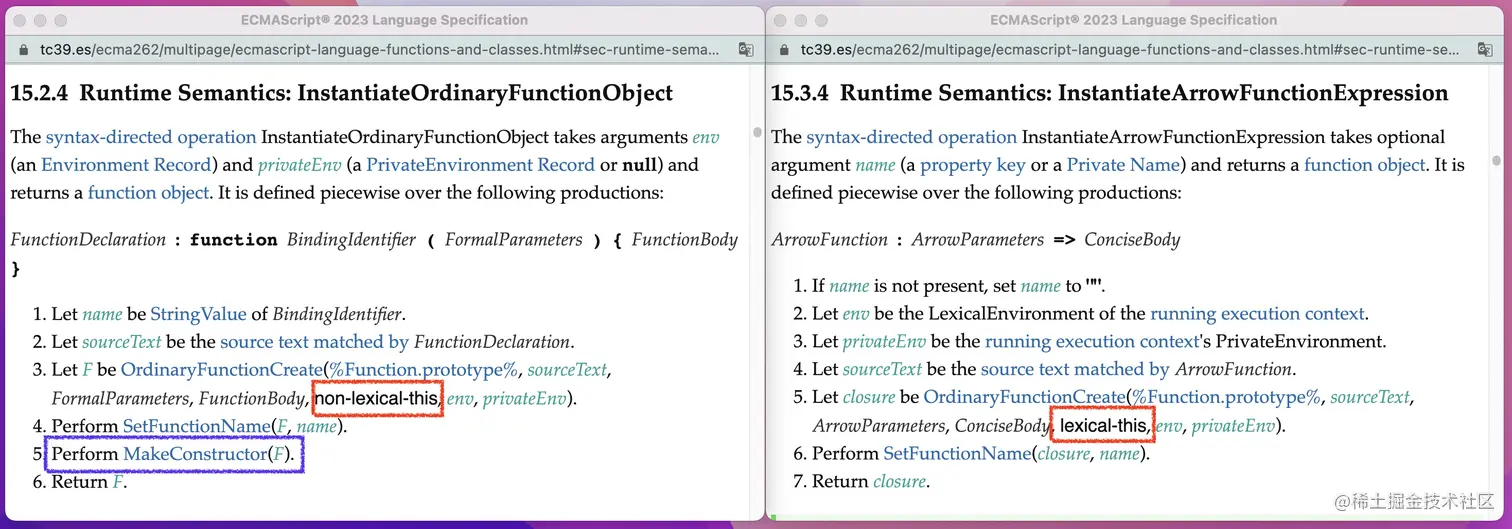Click the lock icon in right window's address bar
The image size is (1512, 529).
[785, 49]
